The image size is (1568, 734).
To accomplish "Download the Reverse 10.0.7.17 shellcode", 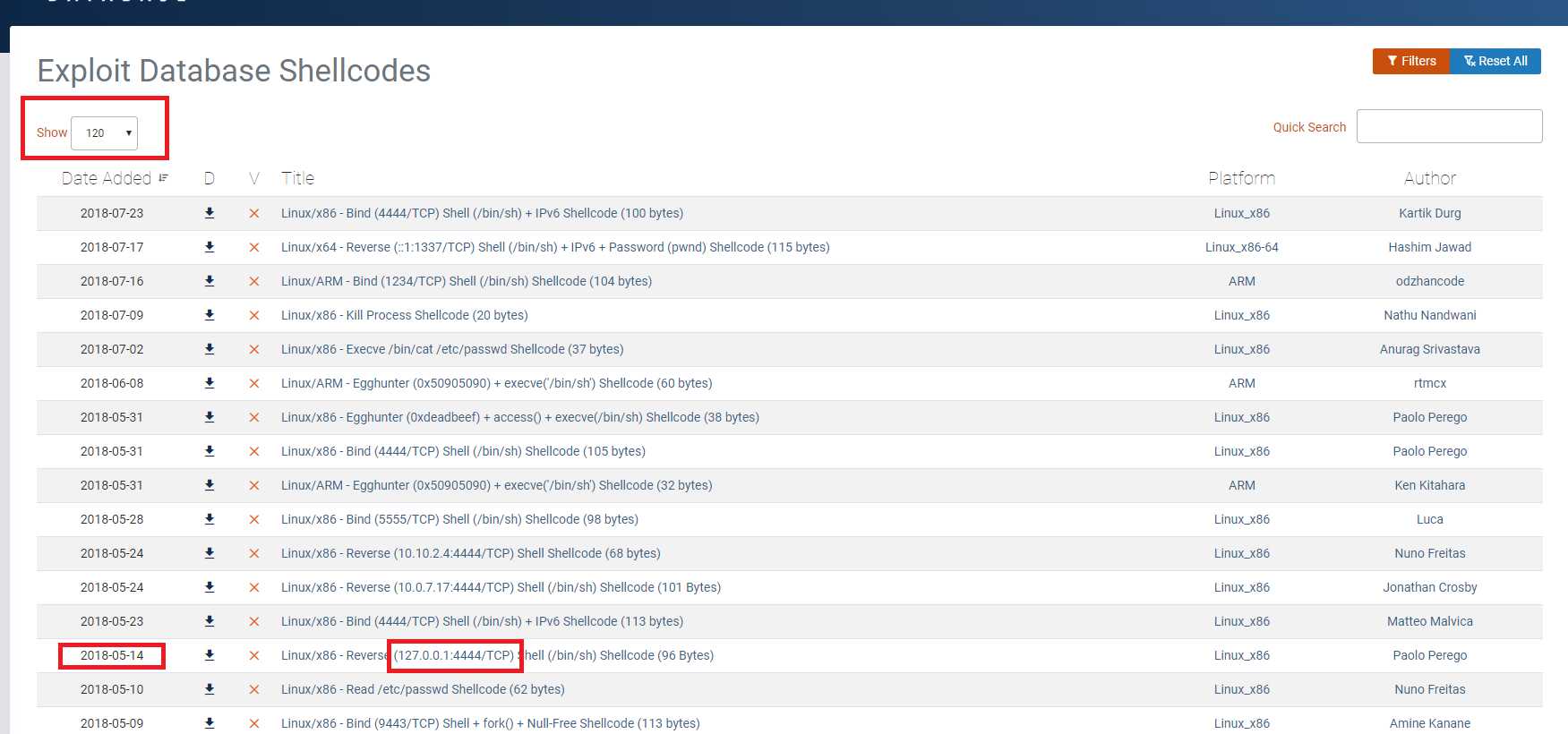I will coord(210,587).
